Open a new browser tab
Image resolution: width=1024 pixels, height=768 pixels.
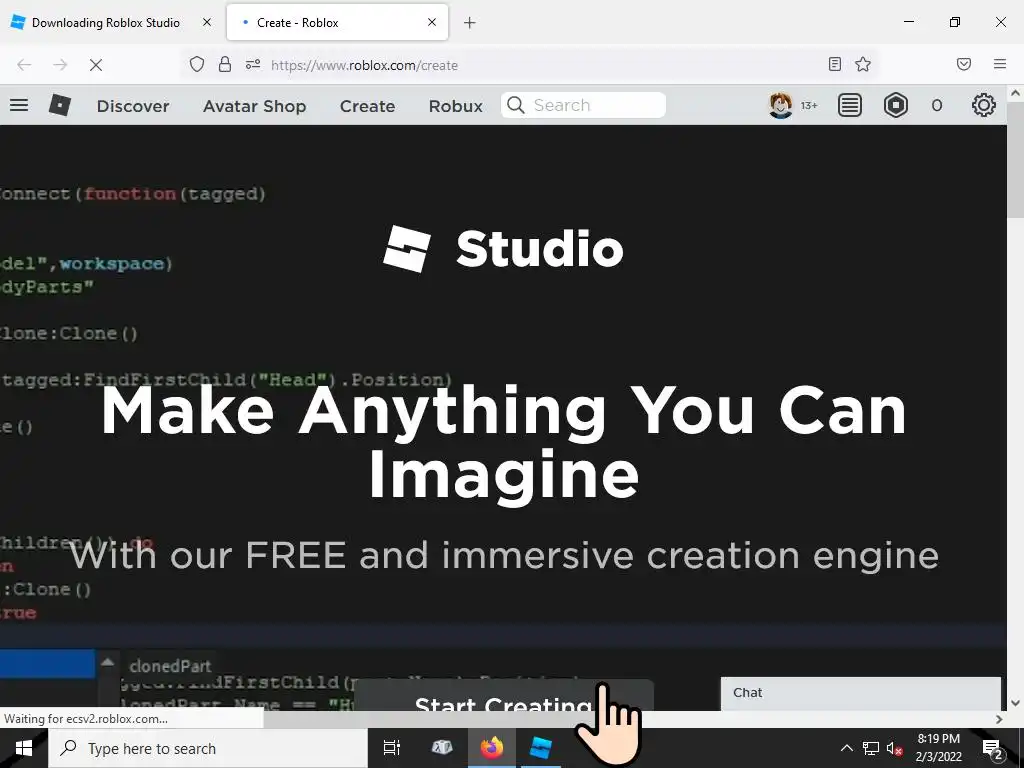pyautogui.click(x=470, y=23)
